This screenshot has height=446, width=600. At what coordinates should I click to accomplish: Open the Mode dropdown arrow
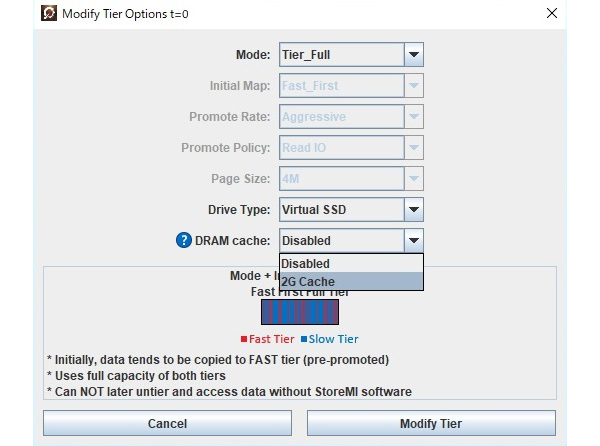coord(414,55)
